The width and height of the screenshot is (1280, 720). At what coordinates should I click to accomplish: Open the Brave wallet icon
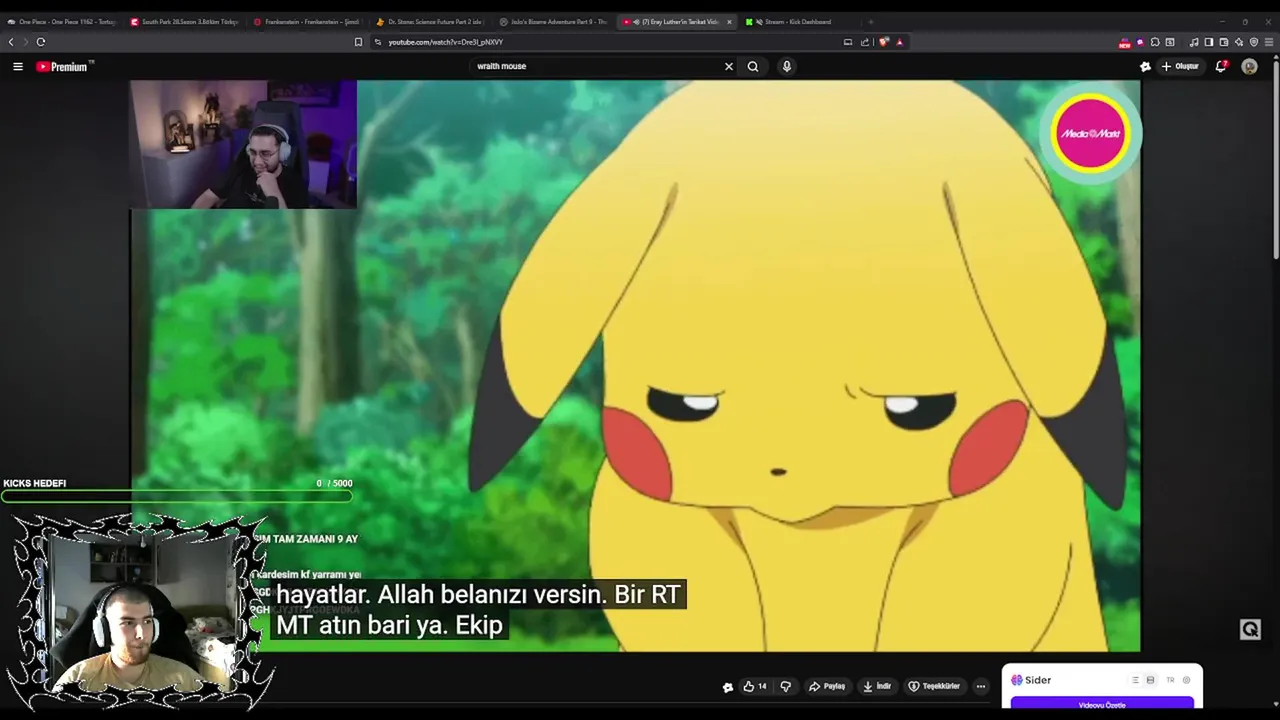[1224, 42]
